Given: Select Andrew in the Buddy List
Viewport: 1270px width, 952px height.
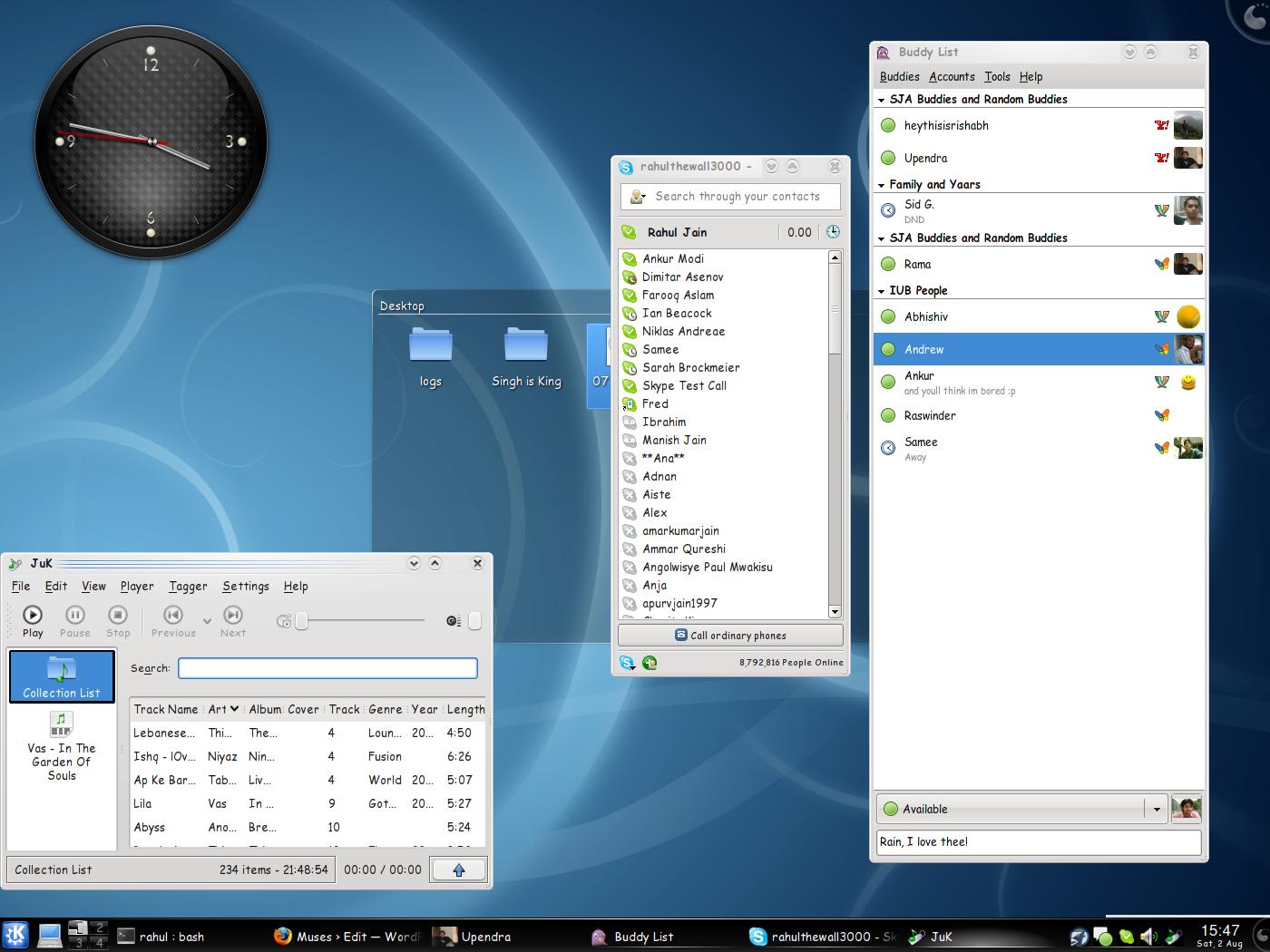Looking at the screenshot, I should [1039, 349].
